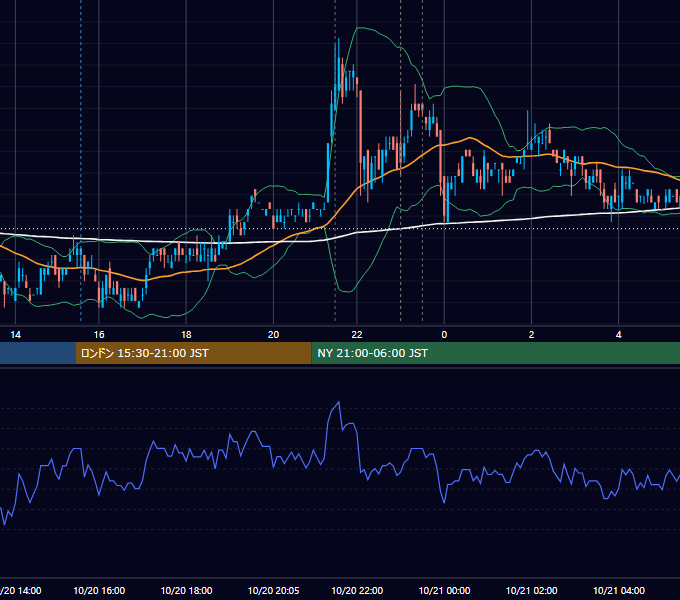
Task: Select the ロンドン 15:30-21:00 JST session bar
Action: 193,353
